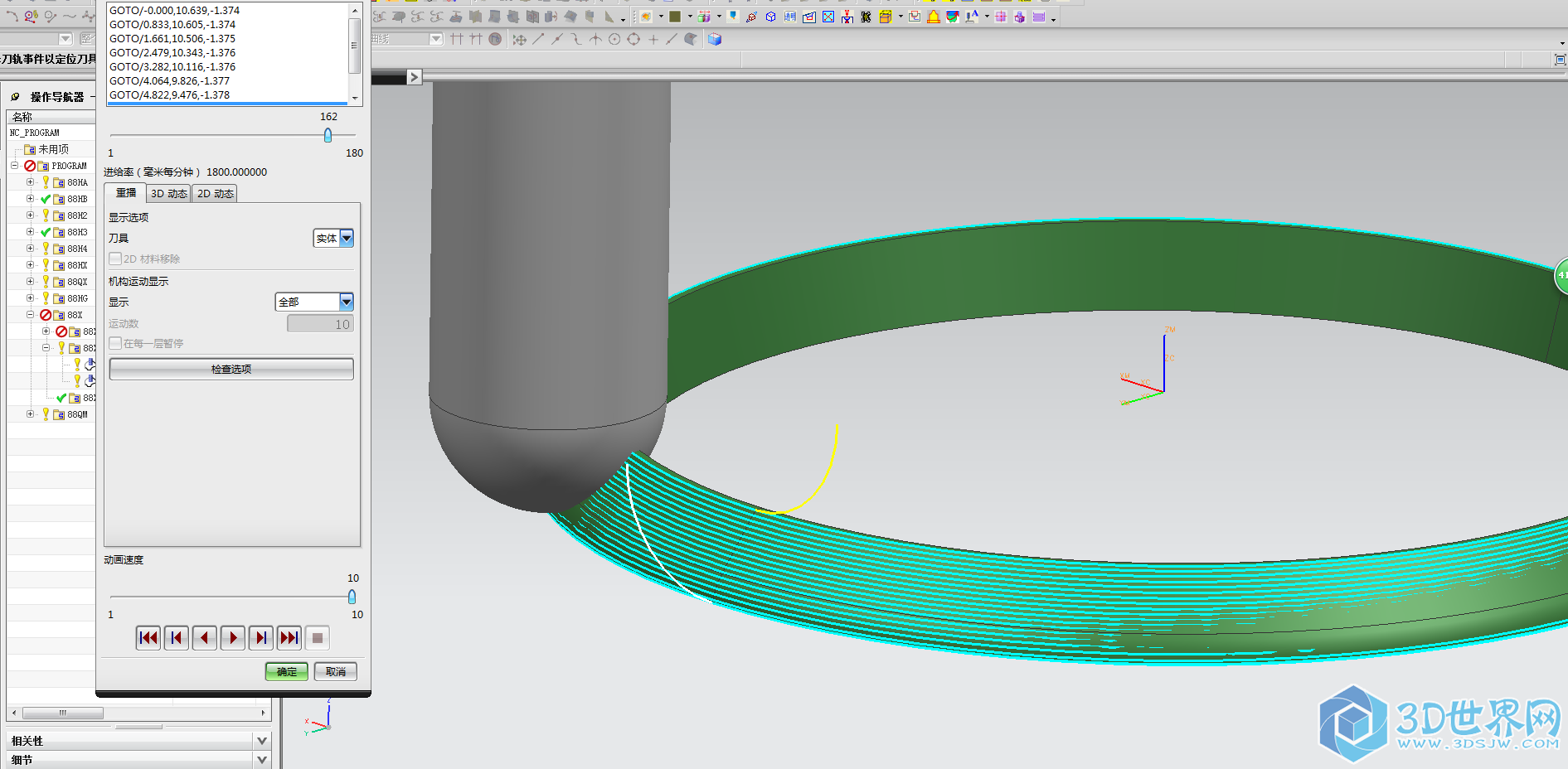Switch to the 3D 动态 tab
Screen dimensions: 1568x769
tap(169, 193)
